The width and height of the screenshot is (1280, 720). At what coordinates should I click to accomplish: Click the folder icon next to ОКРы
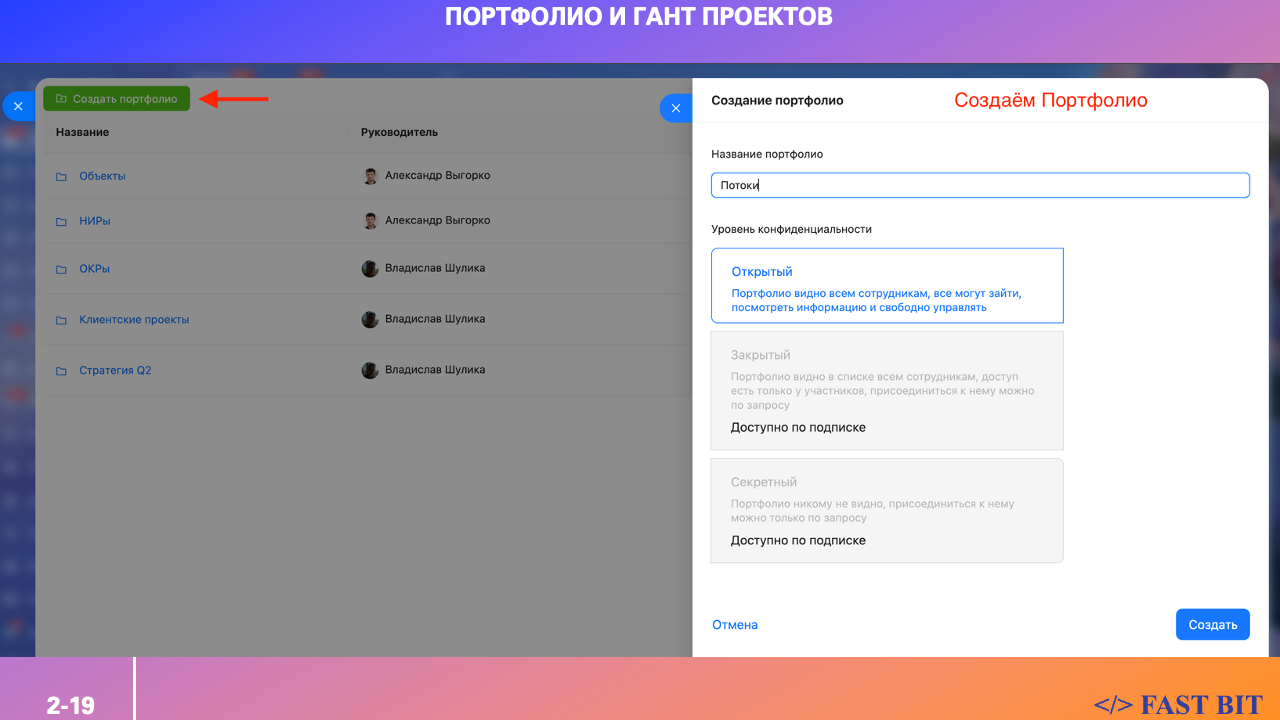coord(61,269)
